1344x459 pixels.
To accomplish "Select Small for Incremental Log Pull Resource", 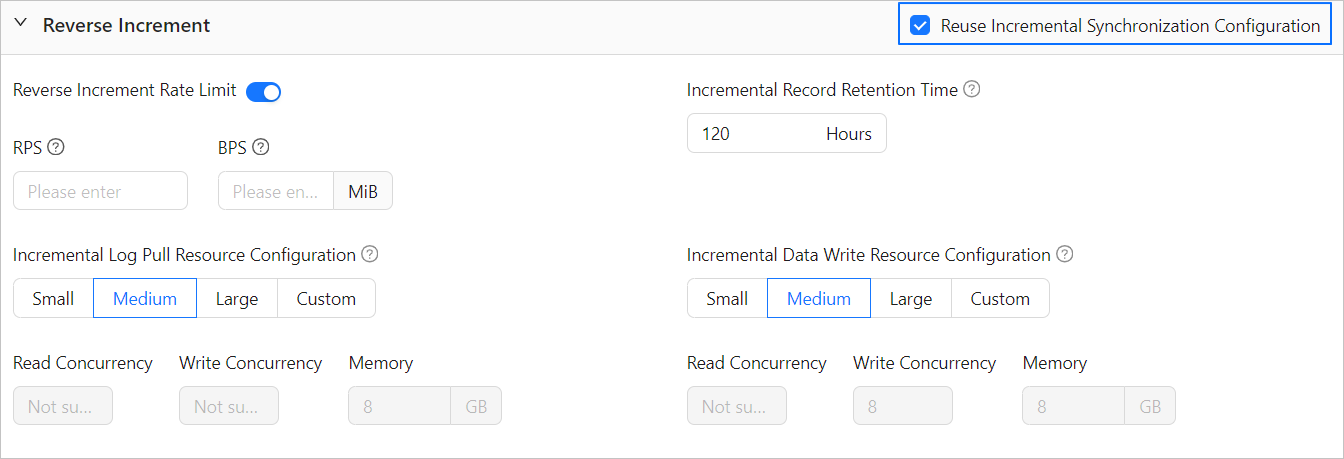I will click(53, 298).
